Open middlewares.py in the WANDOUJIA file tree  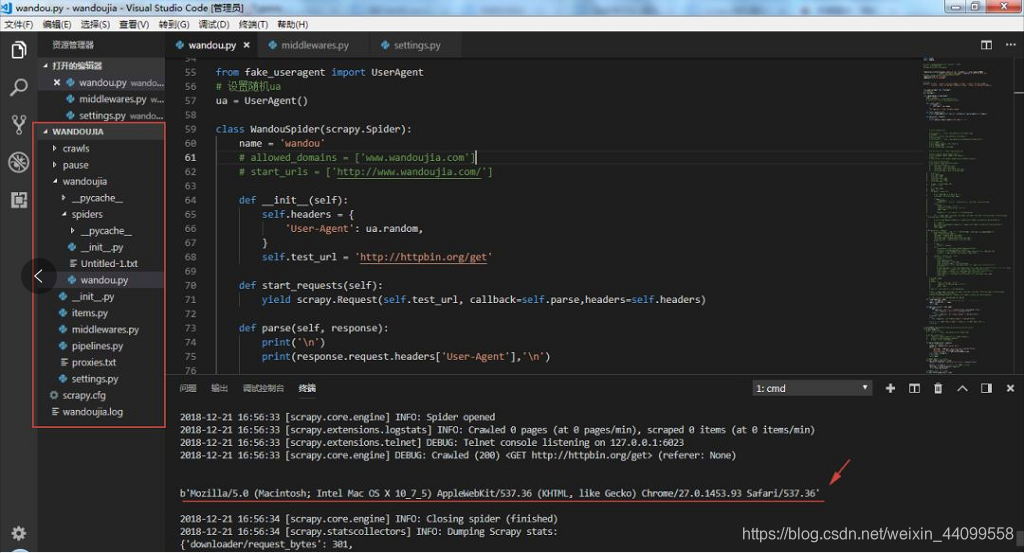(103, 330)
